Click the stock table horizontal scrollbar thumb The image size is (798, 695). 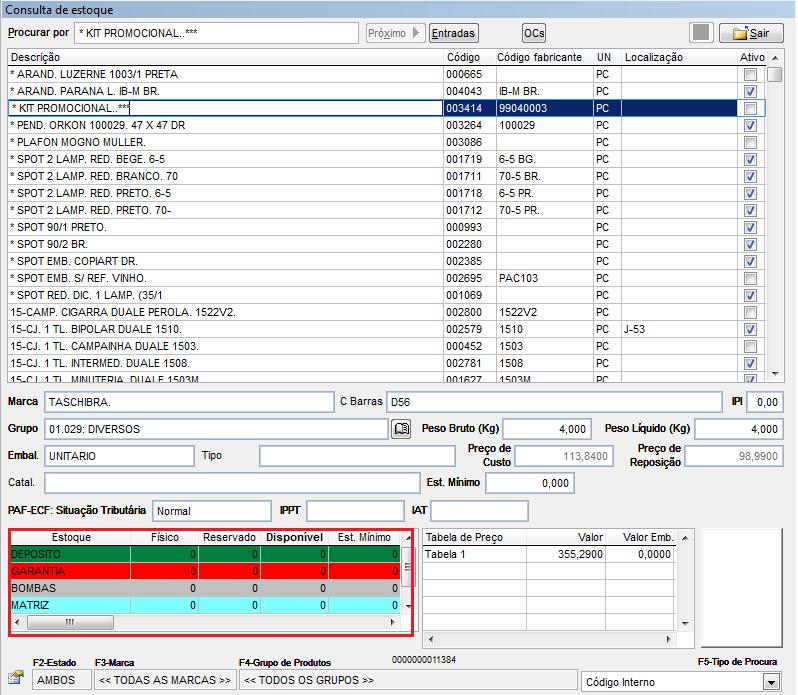coord(70,622)
